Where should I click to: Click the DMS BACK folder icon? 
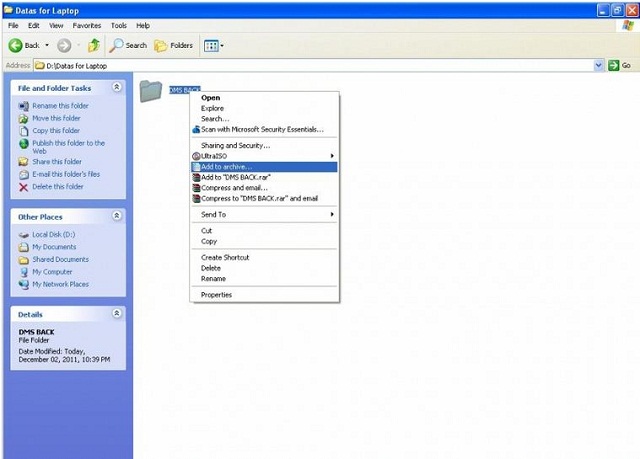[x=151, y=91]
